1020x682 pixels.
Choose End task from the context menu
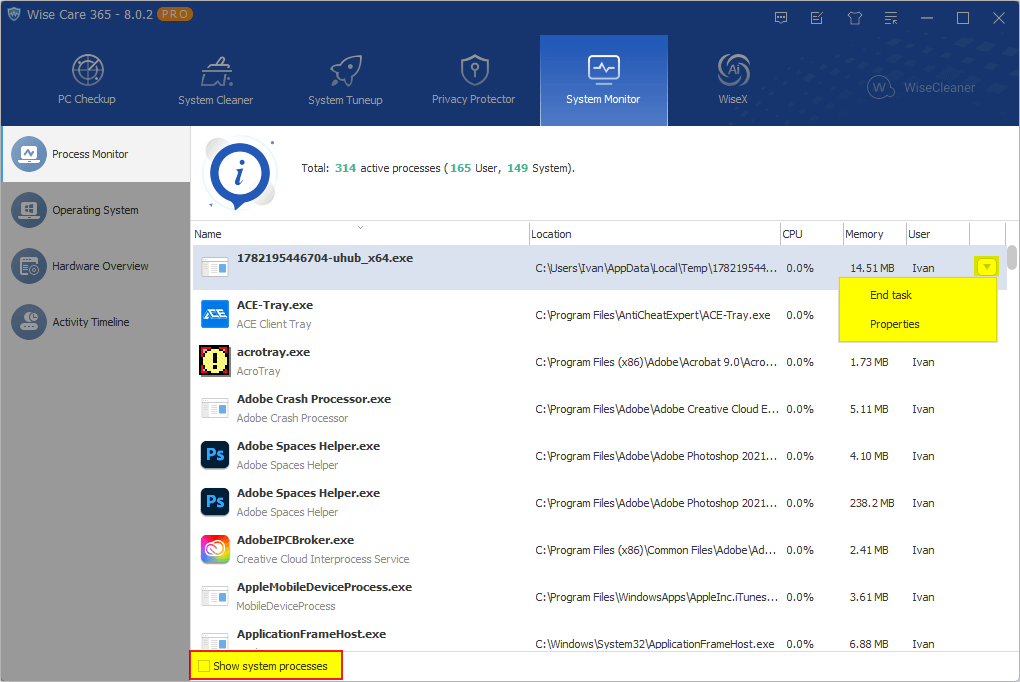(891, 295)
